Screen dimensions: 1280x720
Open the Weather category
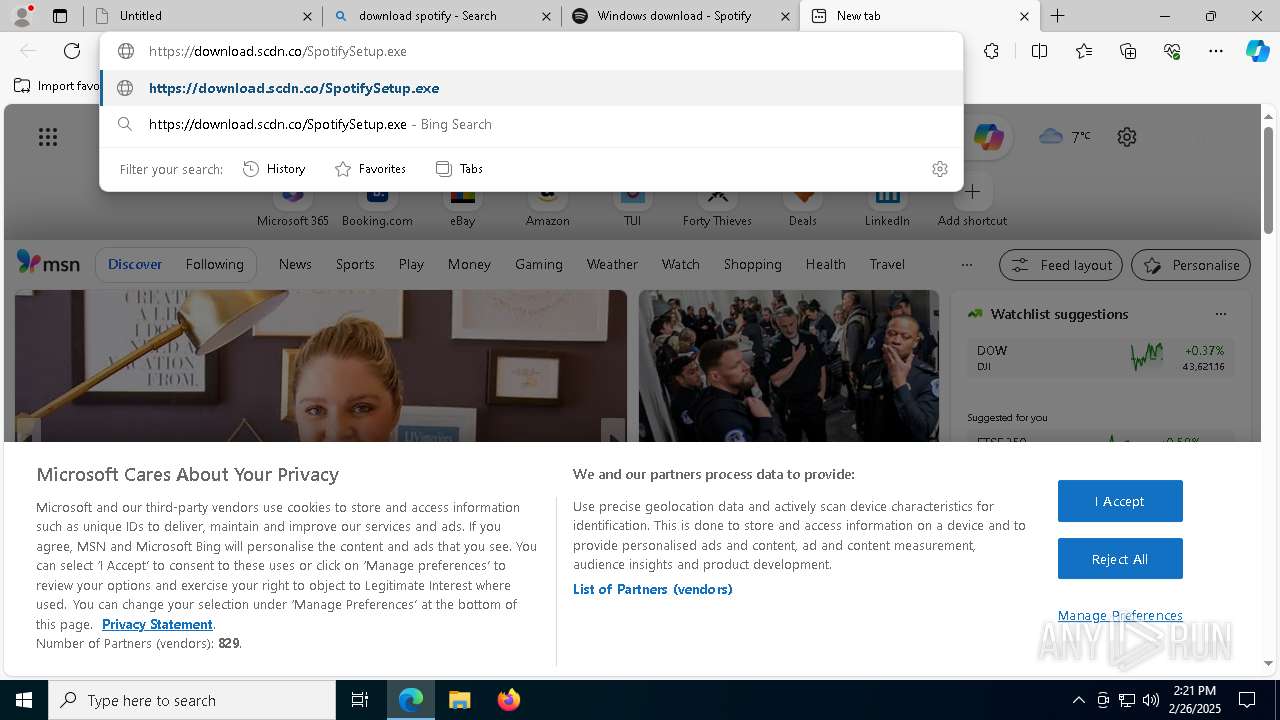(x=612, y=264)
